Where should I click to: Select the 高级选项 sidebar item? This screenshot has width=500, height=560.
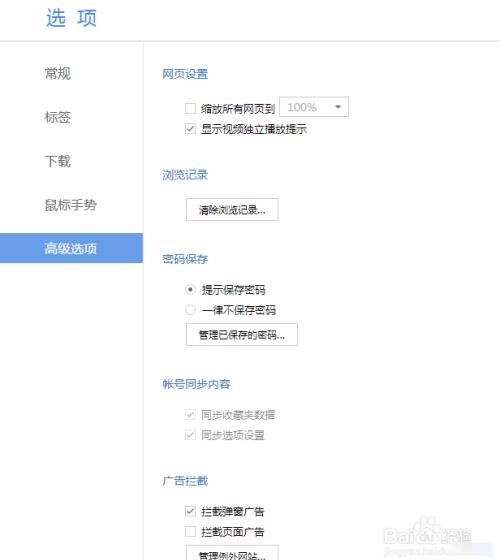(71, 248)
